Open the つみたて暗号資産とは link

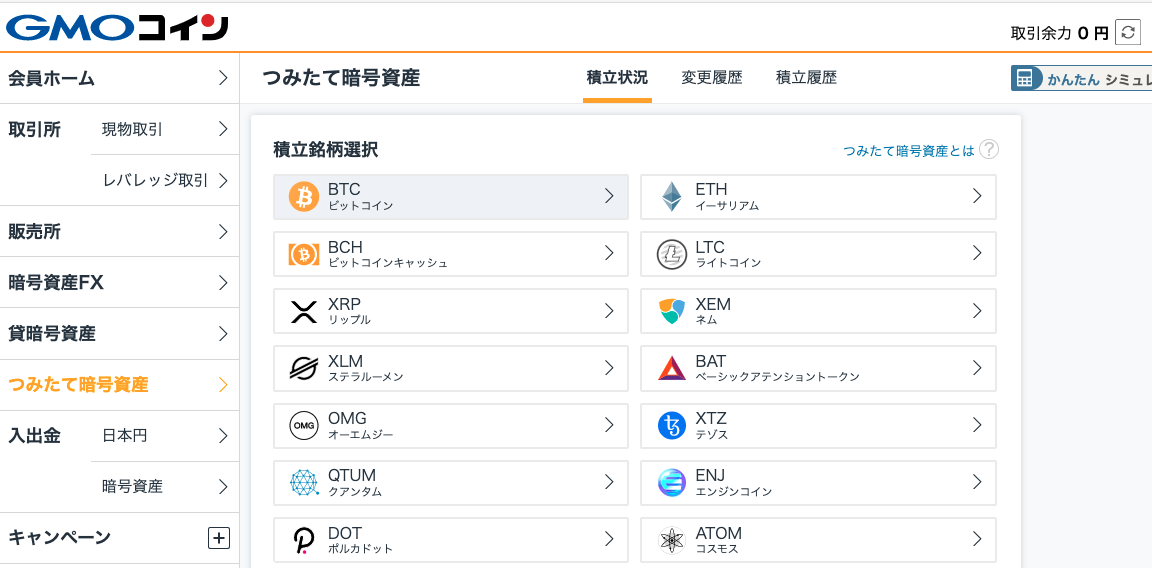909,151
